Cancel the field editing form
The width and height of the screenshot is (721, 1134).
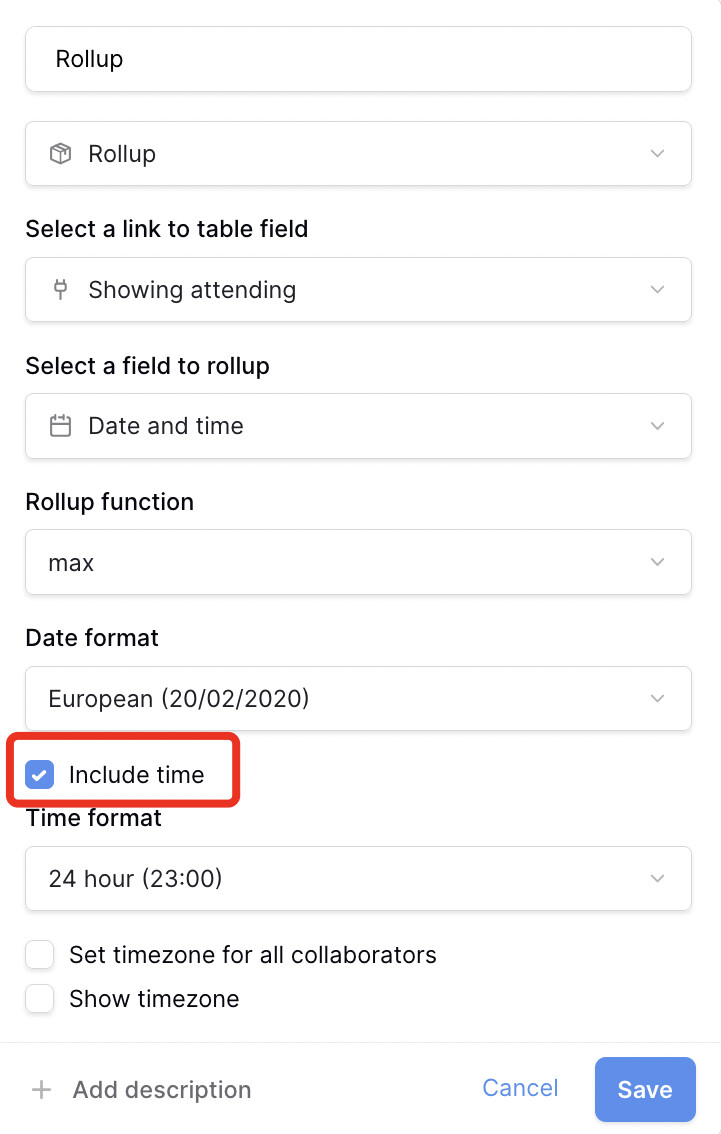520,1088
